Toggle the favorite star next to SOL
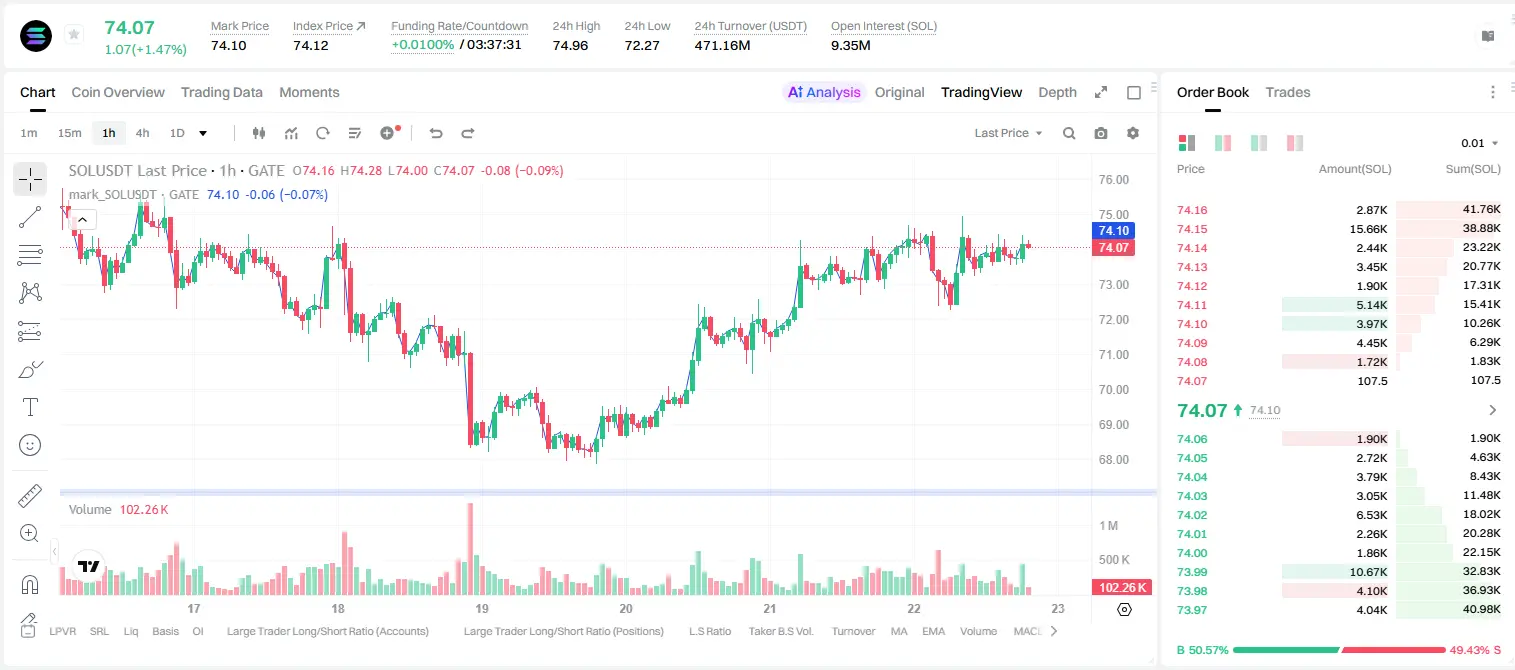 tap(74, 35)
